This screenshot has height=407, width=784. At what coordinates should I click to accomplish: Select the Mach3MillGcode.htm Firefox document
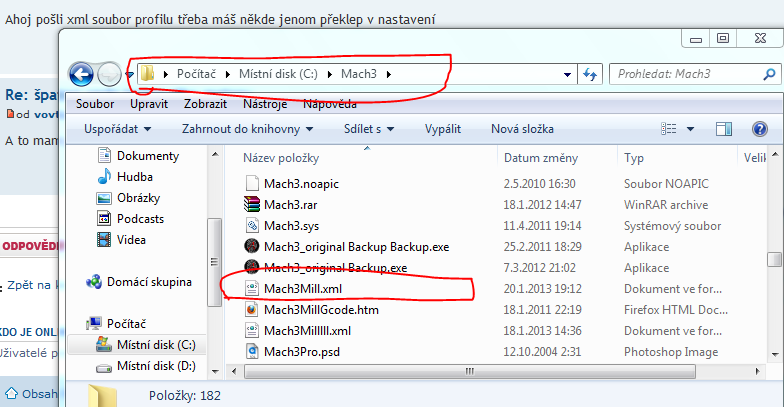[x=320, y=309]
